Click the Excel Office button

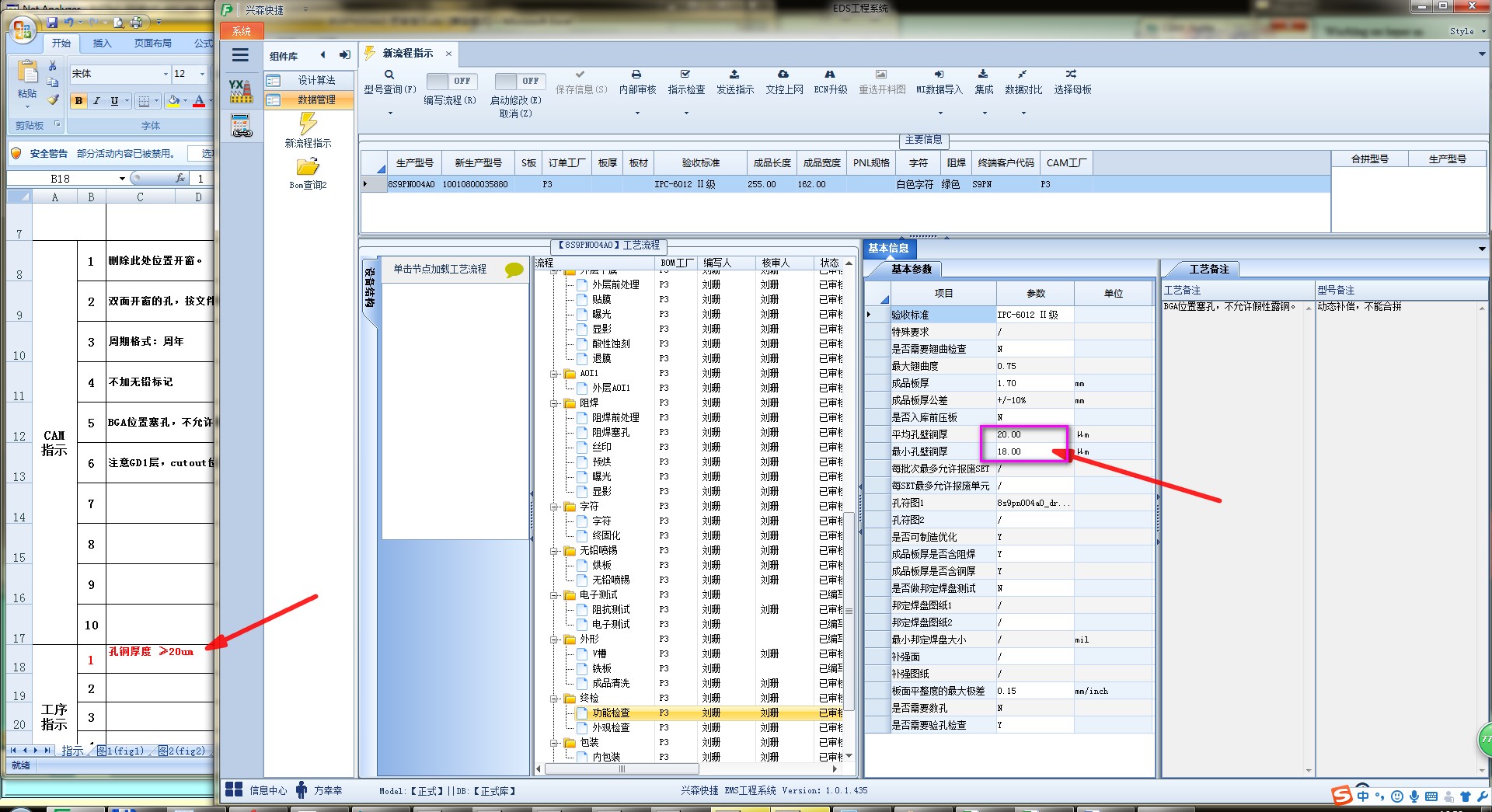[23, 30]
